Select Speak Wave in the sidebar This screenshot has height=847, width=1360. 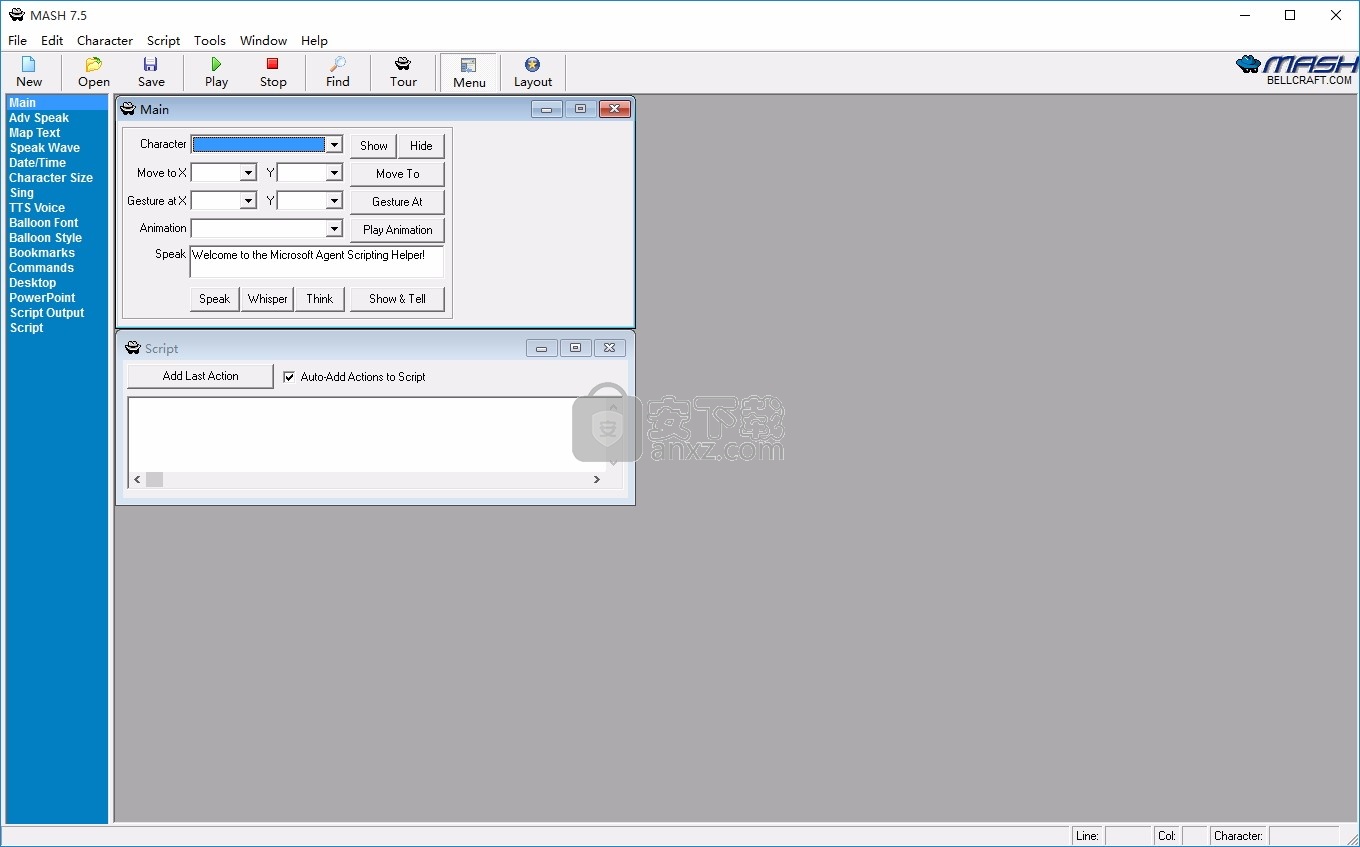click(44, 148)
